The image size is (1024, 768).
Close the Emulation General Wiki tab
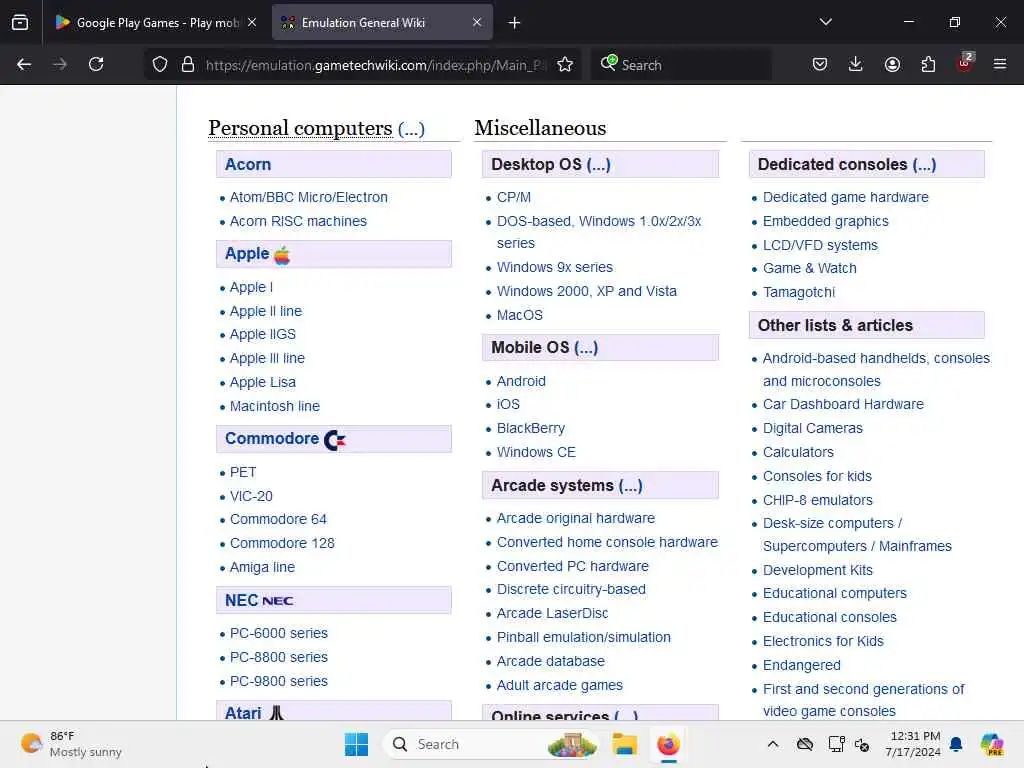click(x=477, y=22)
